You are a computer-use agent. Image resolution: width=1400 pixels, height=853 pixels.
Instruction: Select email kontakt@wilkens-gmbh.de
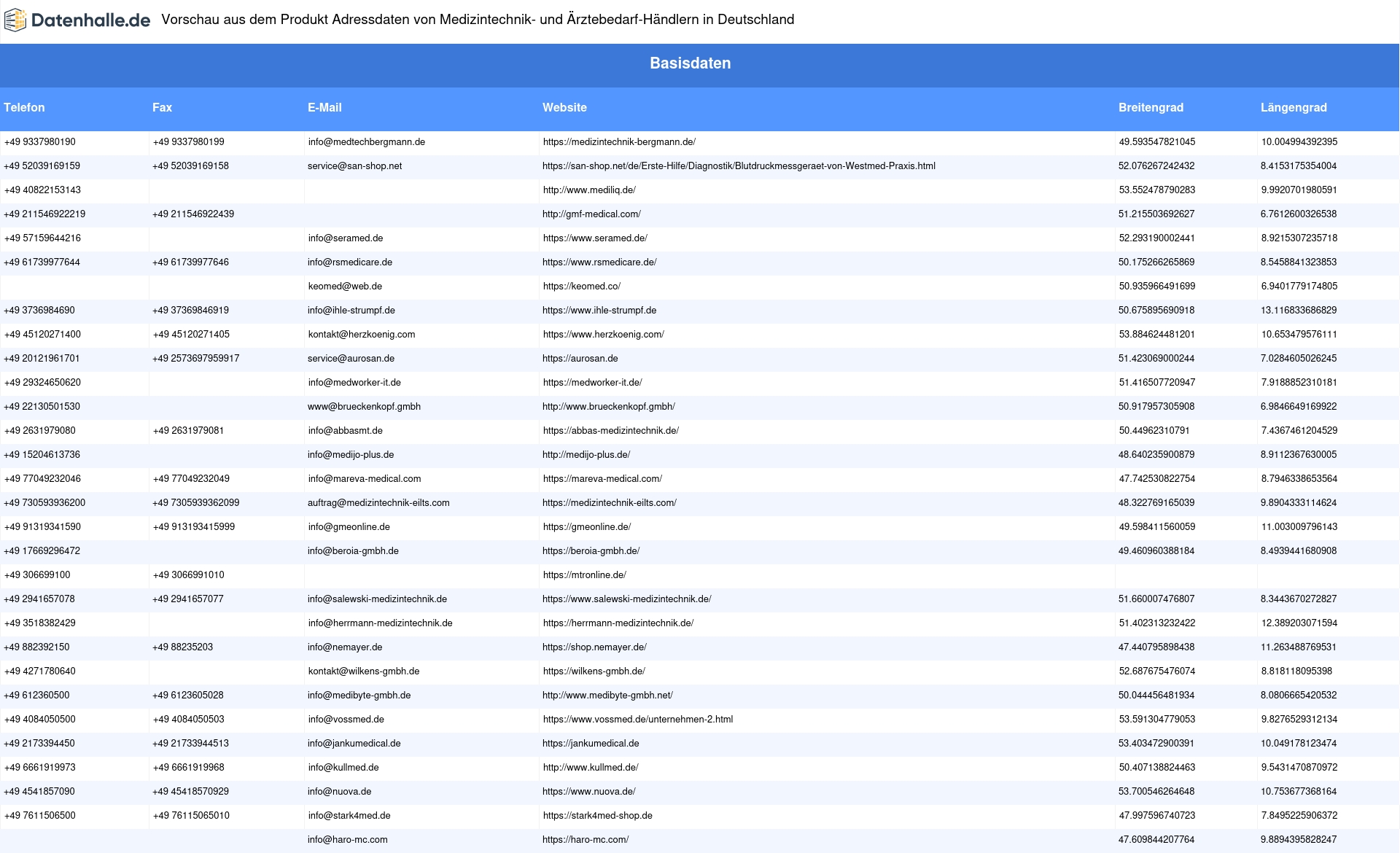[x=364, y=671]
